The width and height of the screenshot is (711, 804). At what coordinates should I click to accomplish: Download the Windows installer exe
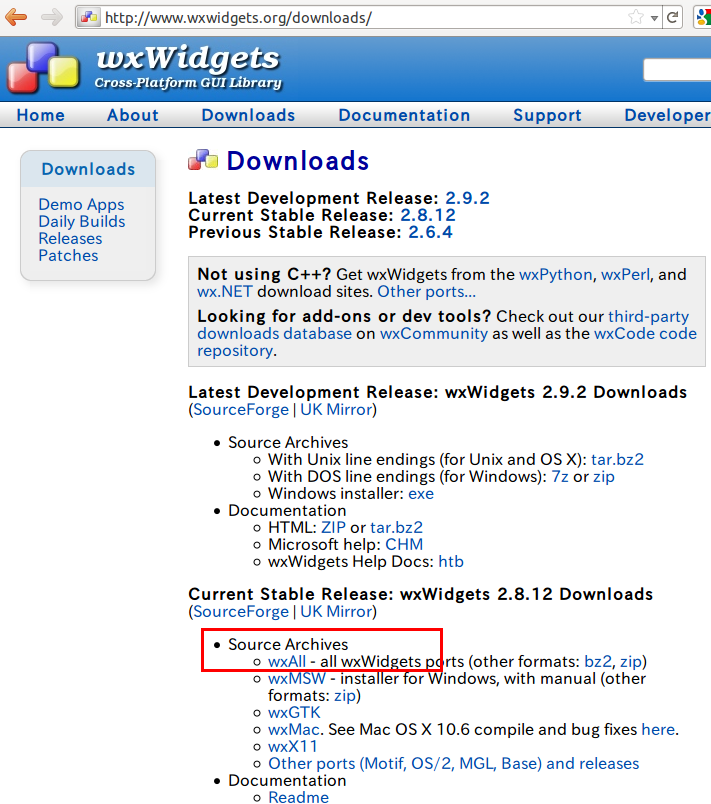coord(421,493)
